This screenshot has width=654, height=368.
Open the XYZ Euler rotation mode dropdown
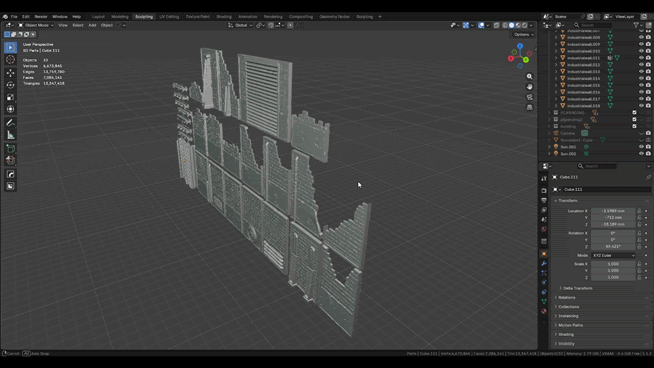coord(614,255)
